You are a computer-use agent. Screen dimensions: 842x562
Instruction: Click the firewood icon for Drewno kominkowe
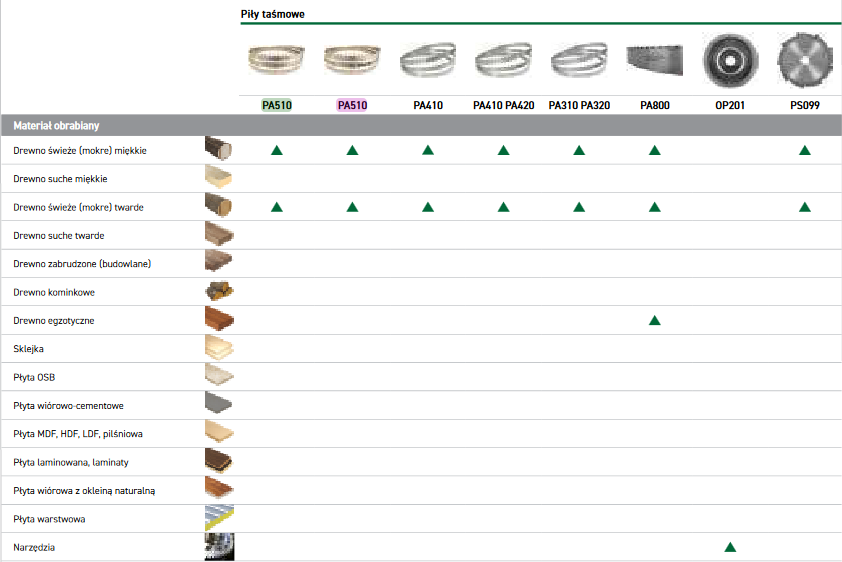click(x=219, y=292)
